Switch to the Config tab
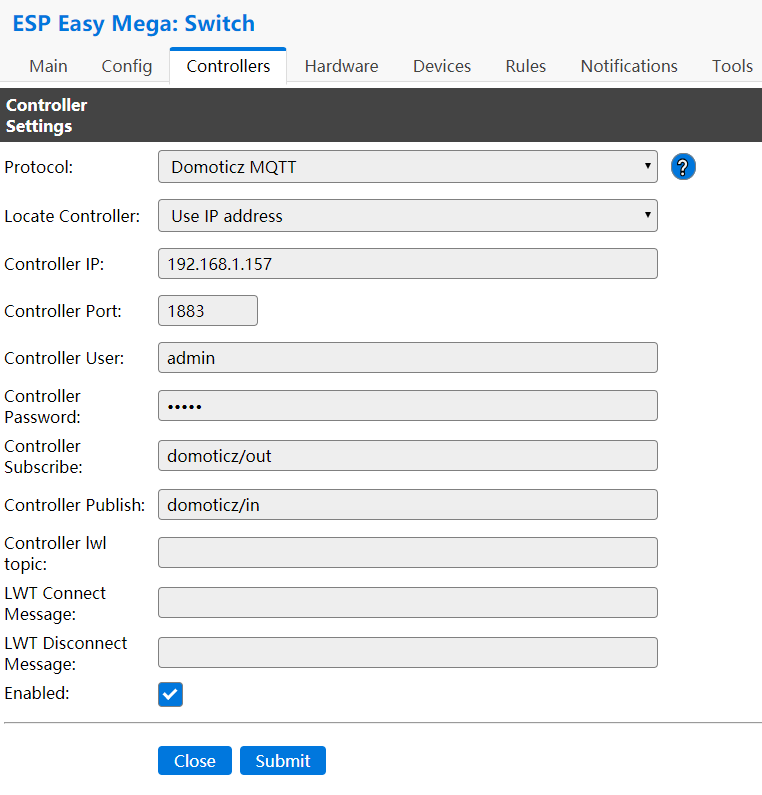Viewport: 762px width, 795px height. [x=127, y=66]
